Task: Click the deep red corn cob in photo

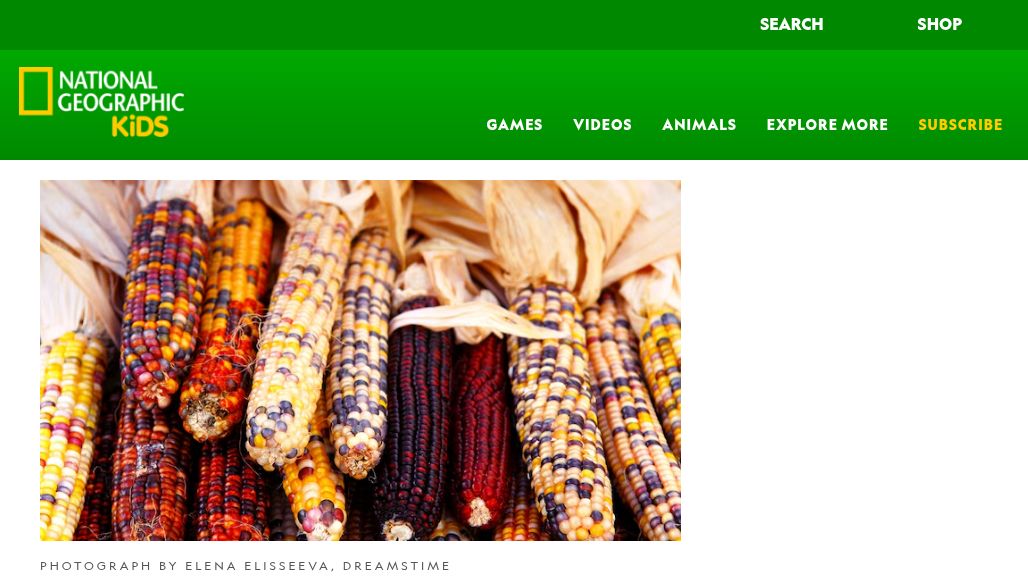Action: [482, 429]
